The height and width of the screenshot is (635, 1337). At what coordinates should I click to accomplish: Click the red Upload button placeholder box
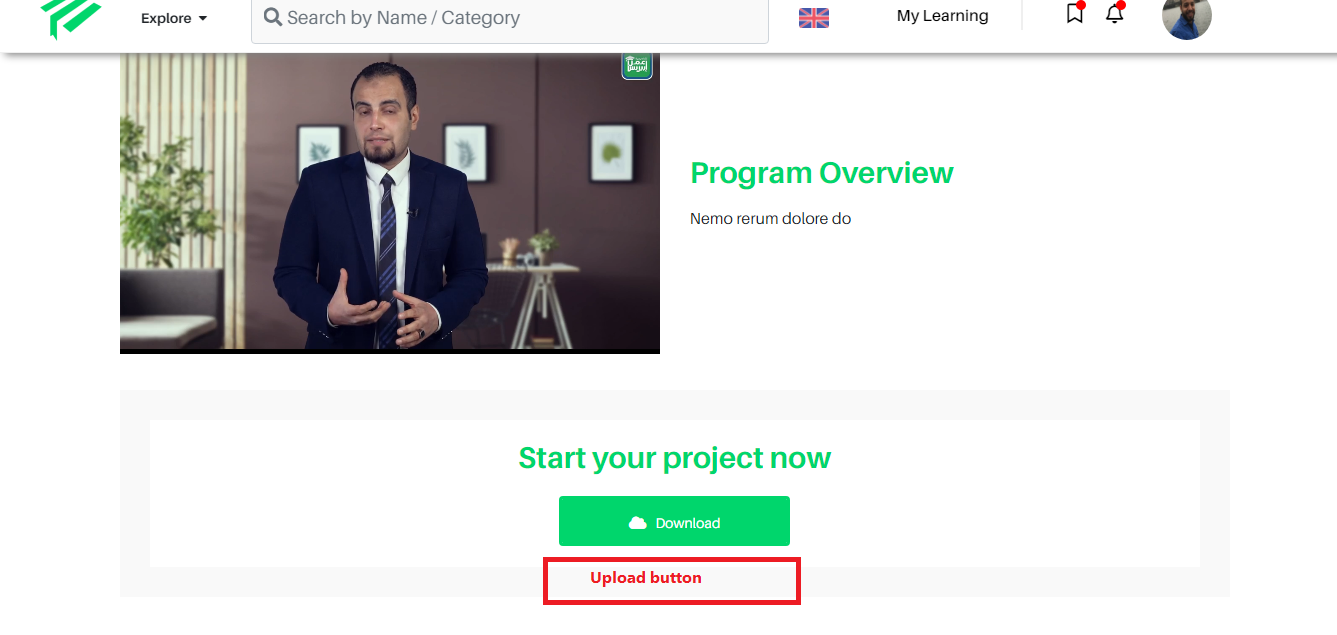coord(672,581)
